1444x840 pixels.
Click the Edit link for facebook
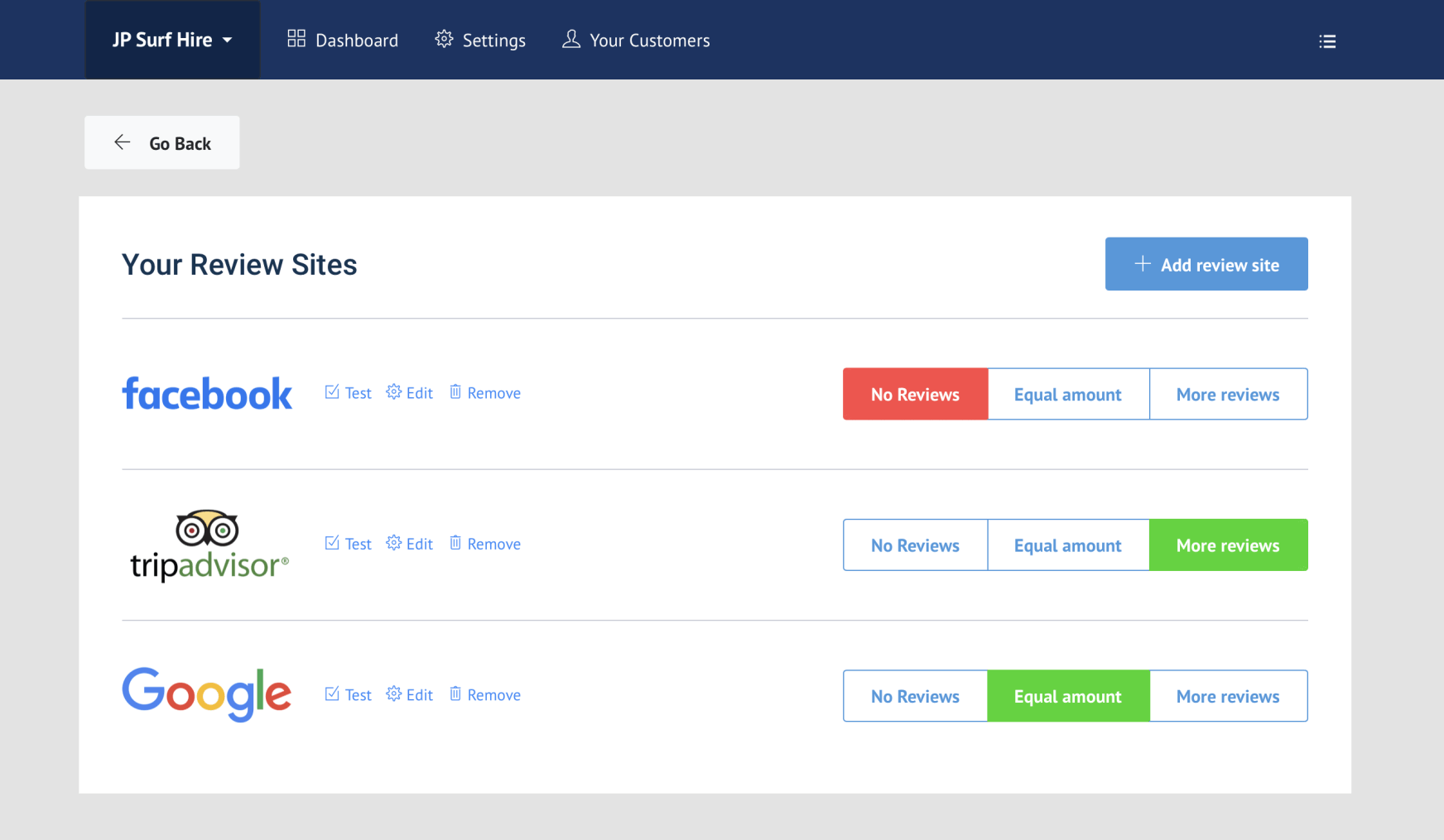(x=410, y=393)
